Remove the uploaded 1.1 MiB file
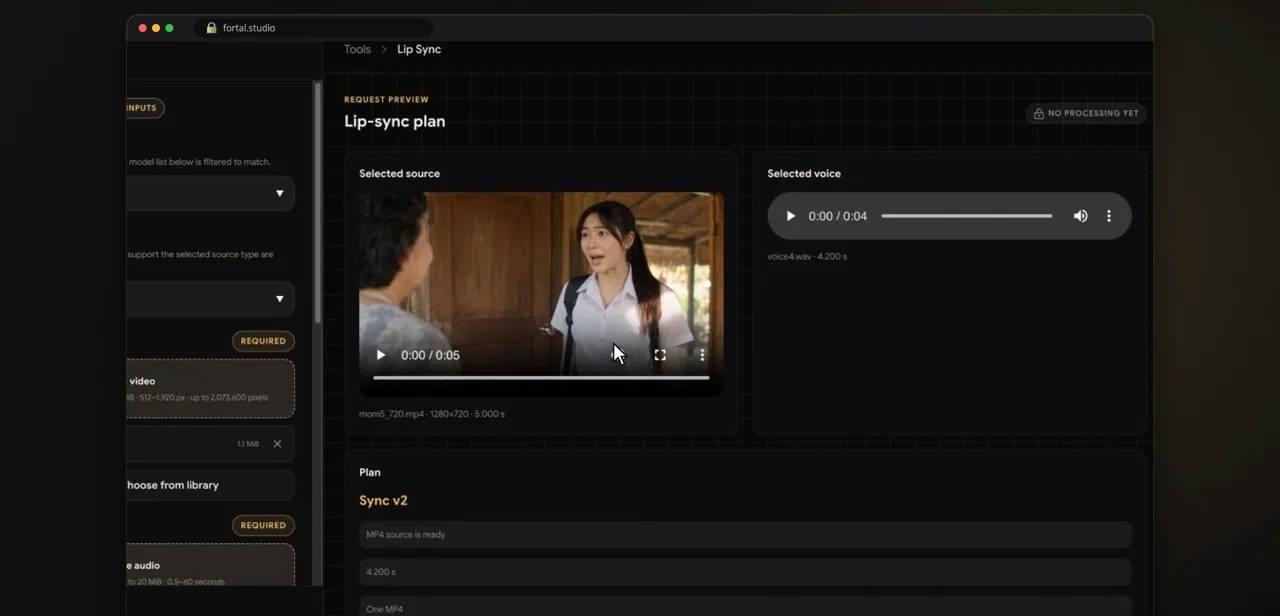This screenshot has width=1280, height=616. pos(277,444)
